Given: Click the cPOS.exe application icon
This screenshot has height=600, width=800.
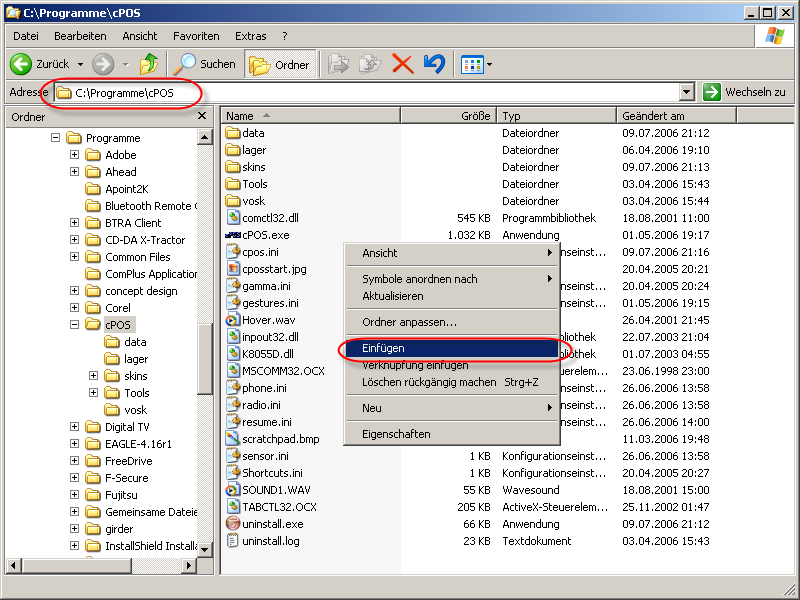Looking at the screenshot, I should click(x=233, y=235).
